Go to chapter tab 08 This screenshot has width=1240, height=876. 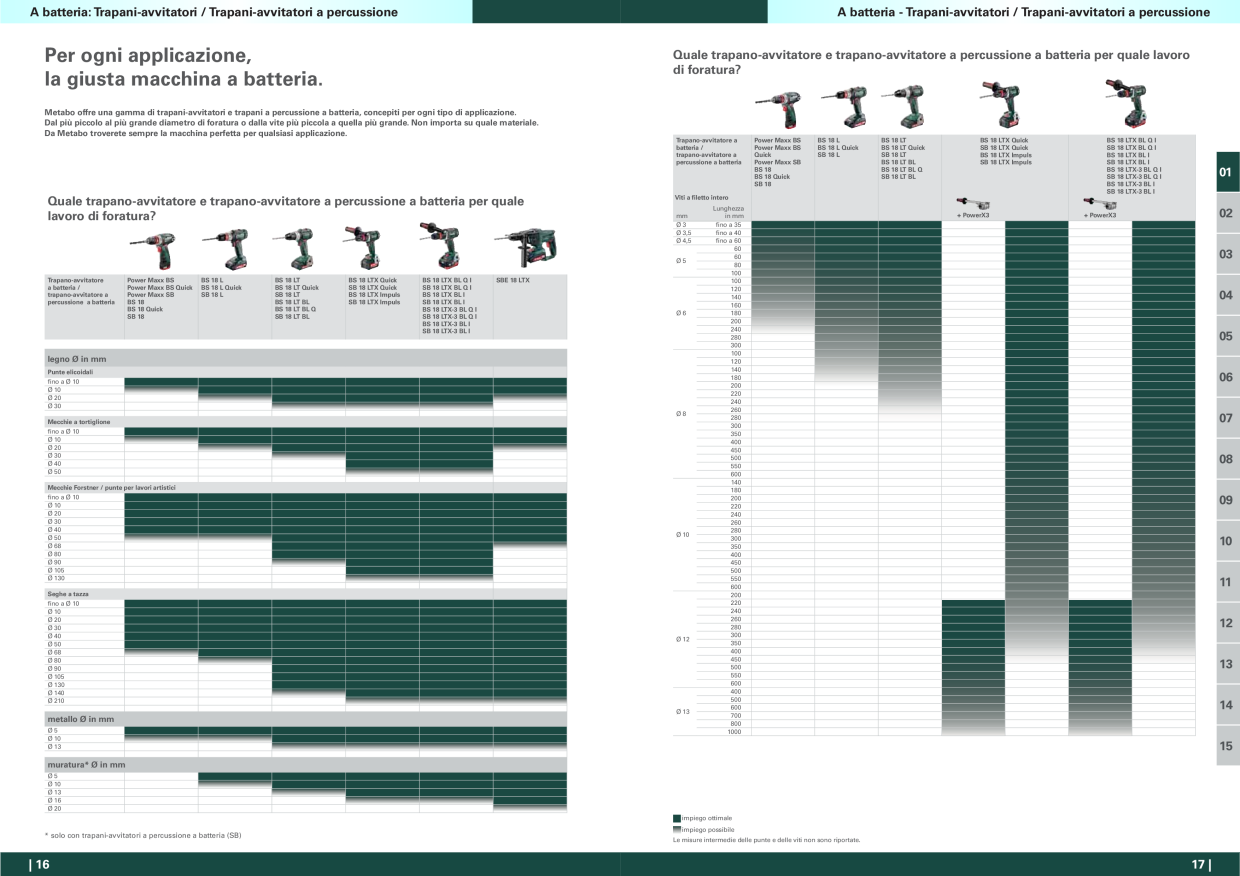[1228, 459]
